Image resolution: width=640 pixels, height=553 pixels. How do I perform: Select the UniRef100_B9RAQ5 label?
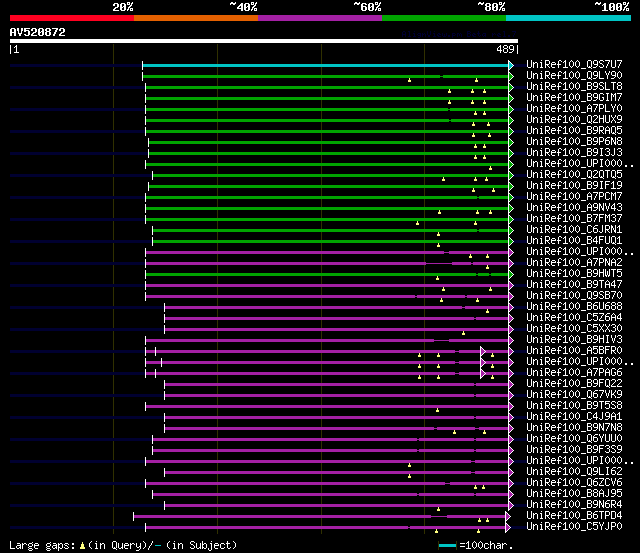click(574, 130)
